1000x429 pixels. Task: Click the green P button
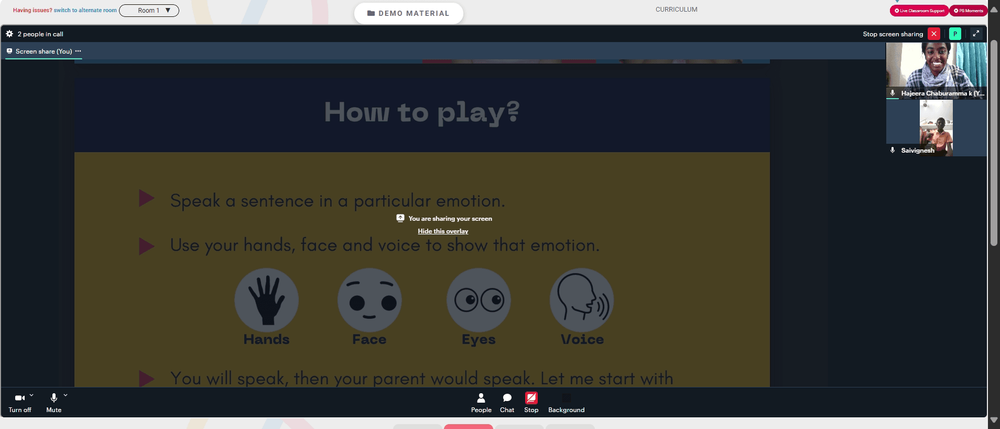coord(955,34)
